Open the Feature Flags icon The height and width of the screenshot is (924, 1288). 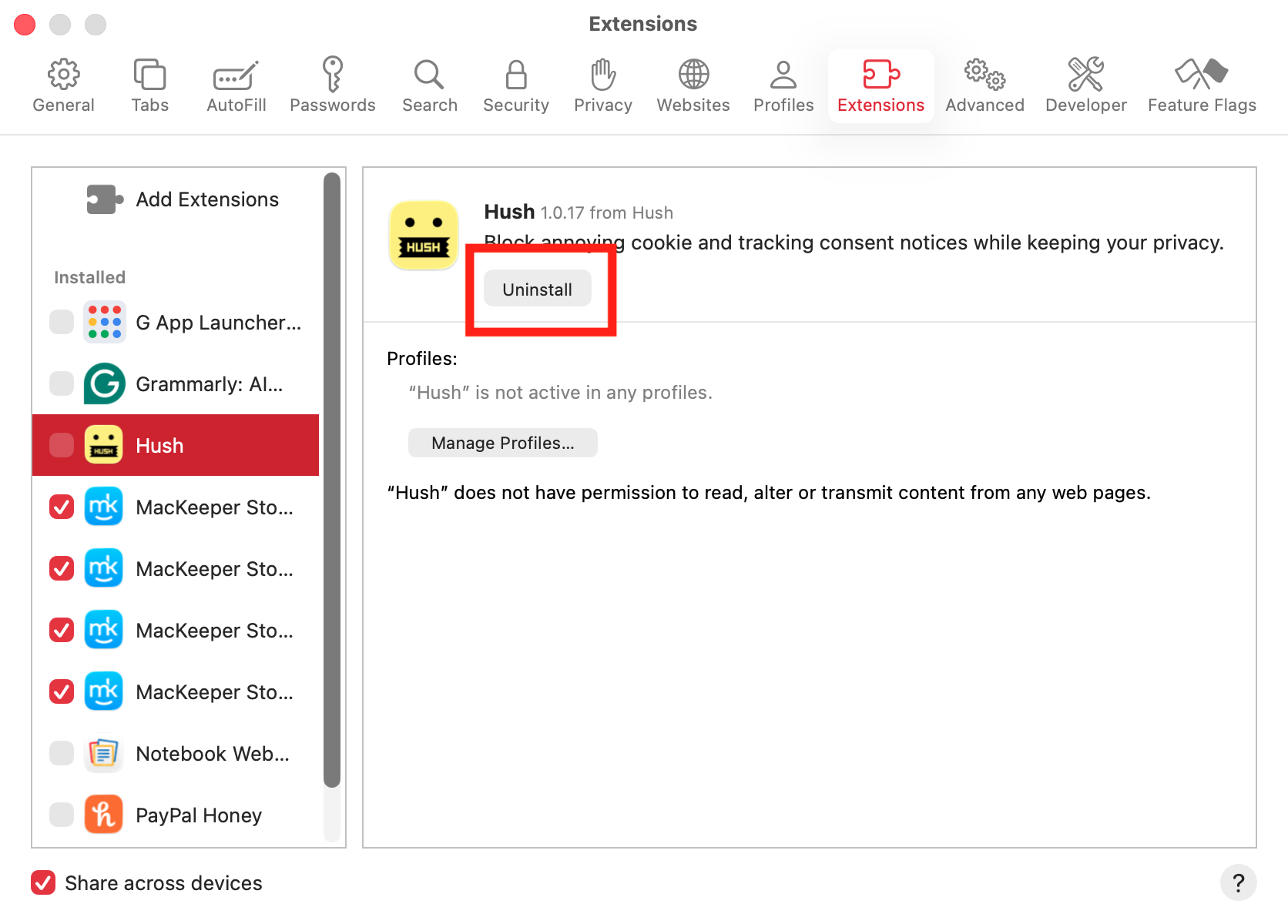pos(1201,75)
